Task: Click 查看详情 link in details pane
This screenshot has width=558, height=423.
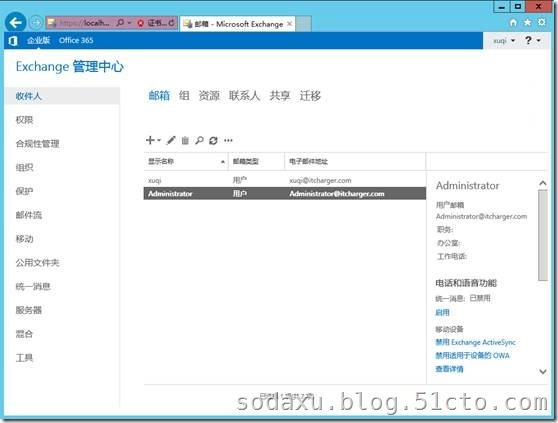Action: coord(449,369)
